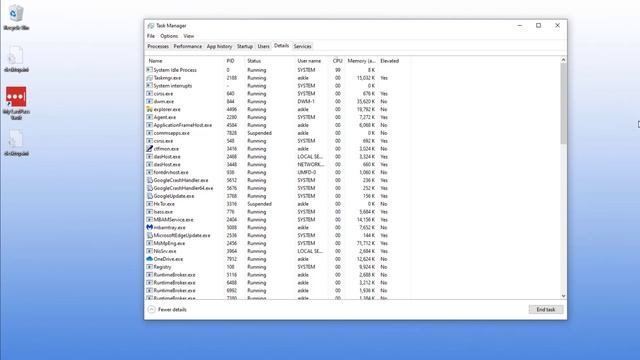Viewport: 640px width, 360px height.
Task: Click the scrollbar down arrow
Action: 563,296
